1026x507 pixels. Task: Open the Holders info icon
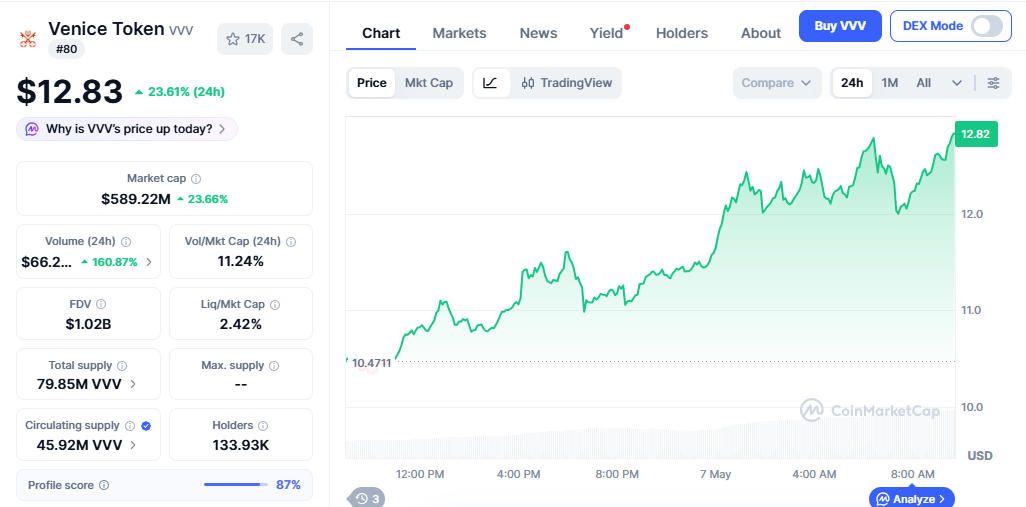tap(263, 426)
